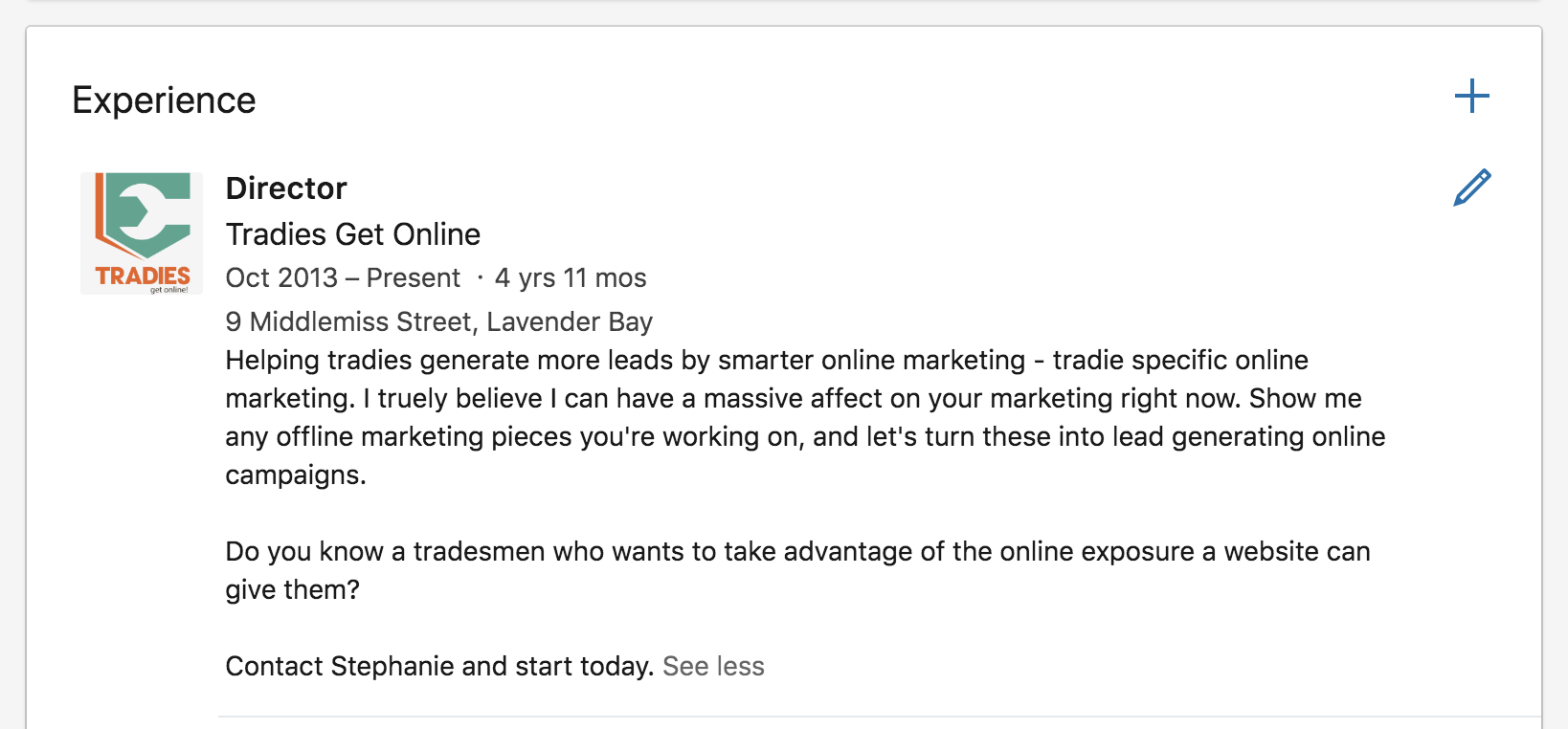Open the Tradies Get Online company logo
Viewport: 1568px width, 729px height.
142,233
